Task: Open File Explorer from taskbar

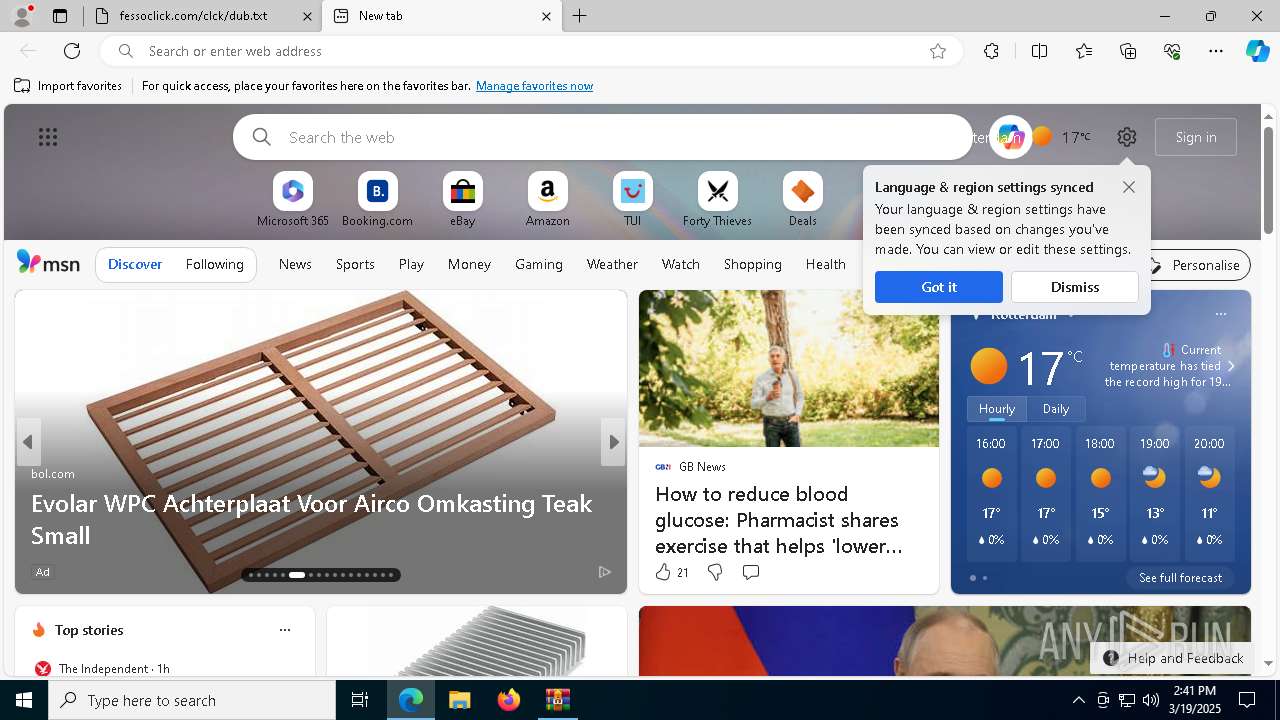Action: (x=459, y=700)
